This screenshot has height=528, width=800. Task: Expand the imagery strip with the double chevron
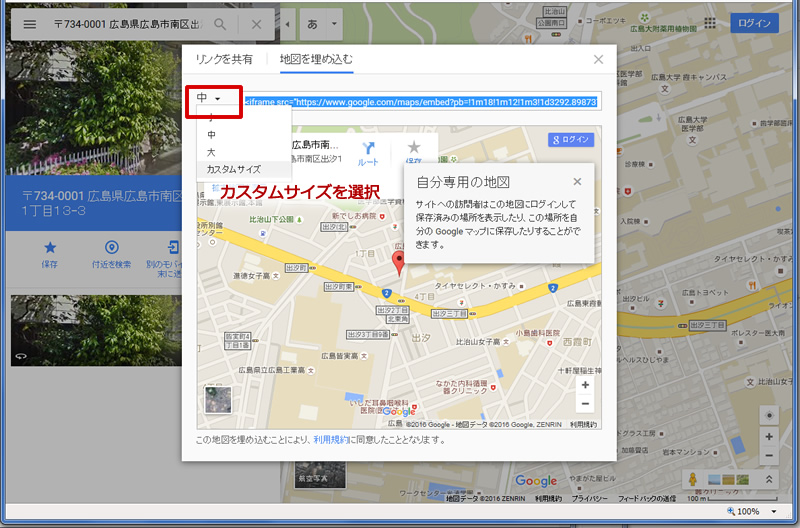pyautogui.click(x=768, y=480)
